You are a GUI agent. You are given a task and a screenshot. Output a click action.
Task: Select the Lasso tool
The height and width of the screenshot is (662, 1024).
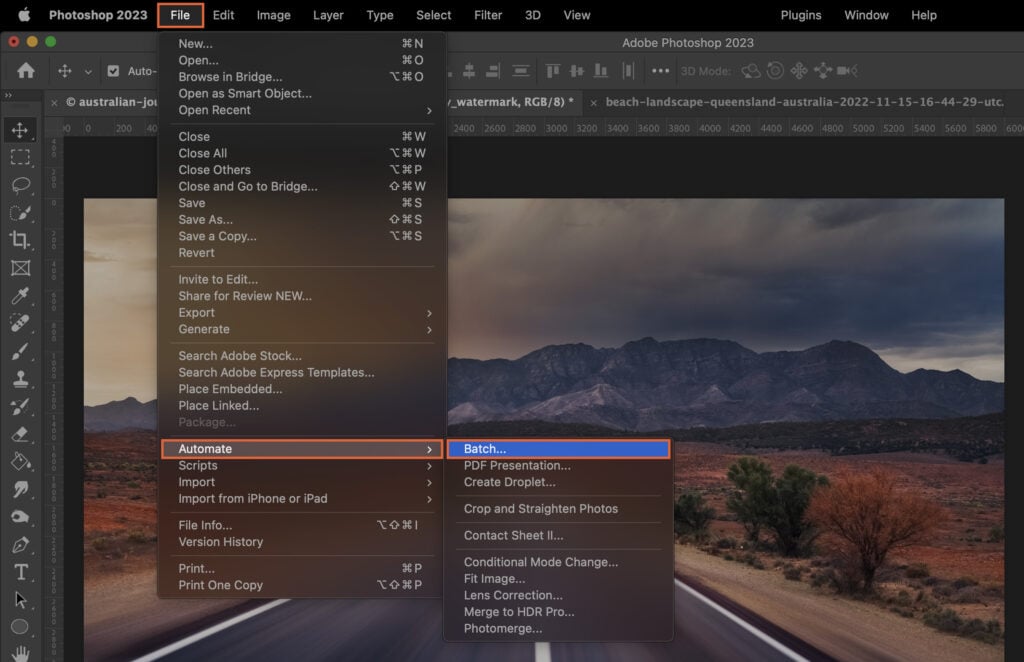(22, 184)
